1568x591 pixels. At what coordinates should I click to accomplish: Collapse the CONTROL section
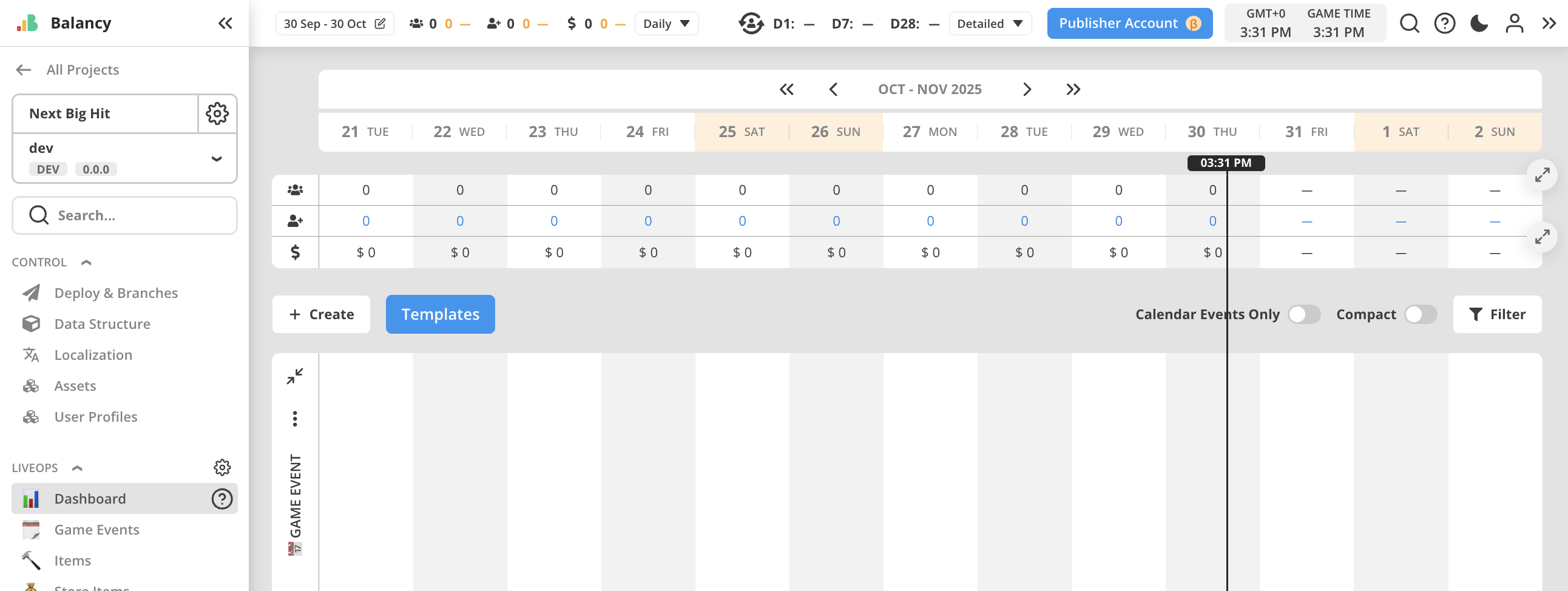click(x=86, y=262)
